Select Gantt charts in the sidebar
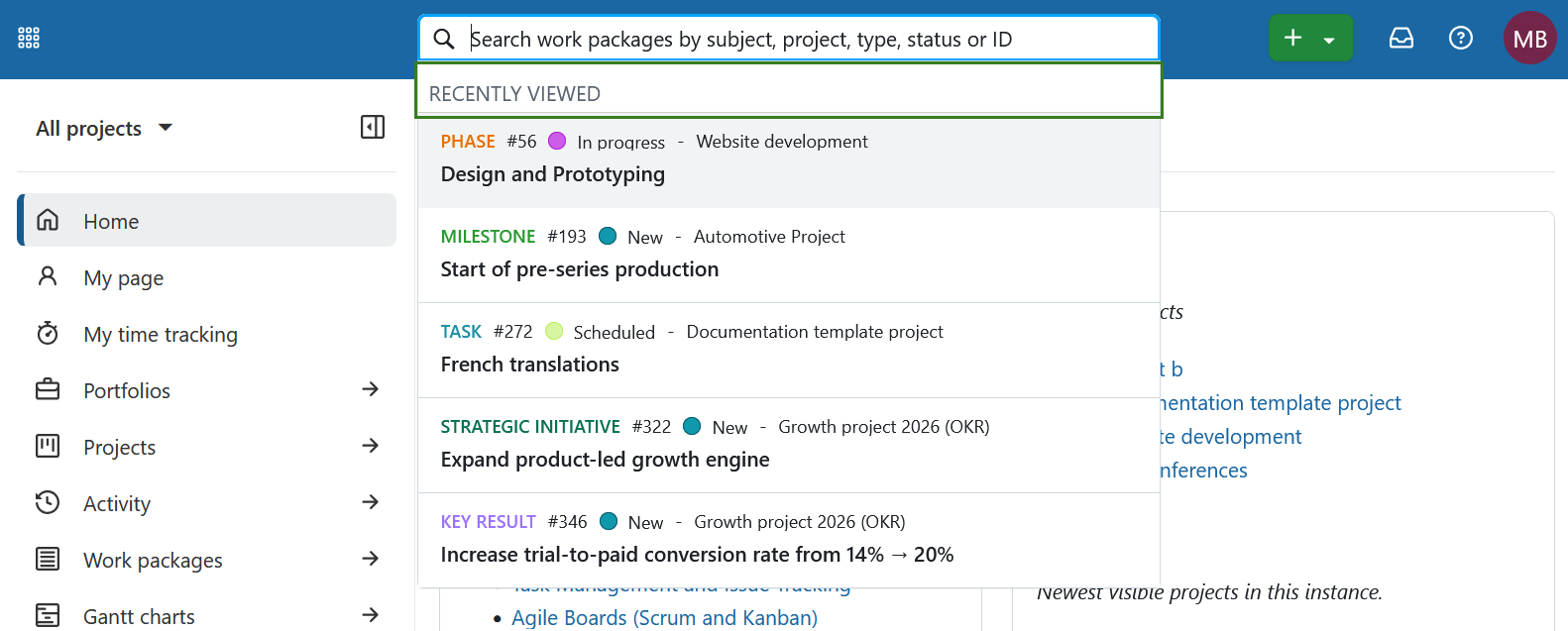Screen dimensions: 1568x631 (139, 617)
